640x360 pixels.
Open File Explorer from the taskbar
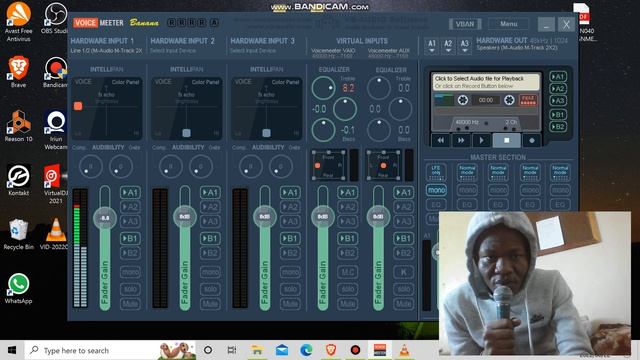coord(257,350)
